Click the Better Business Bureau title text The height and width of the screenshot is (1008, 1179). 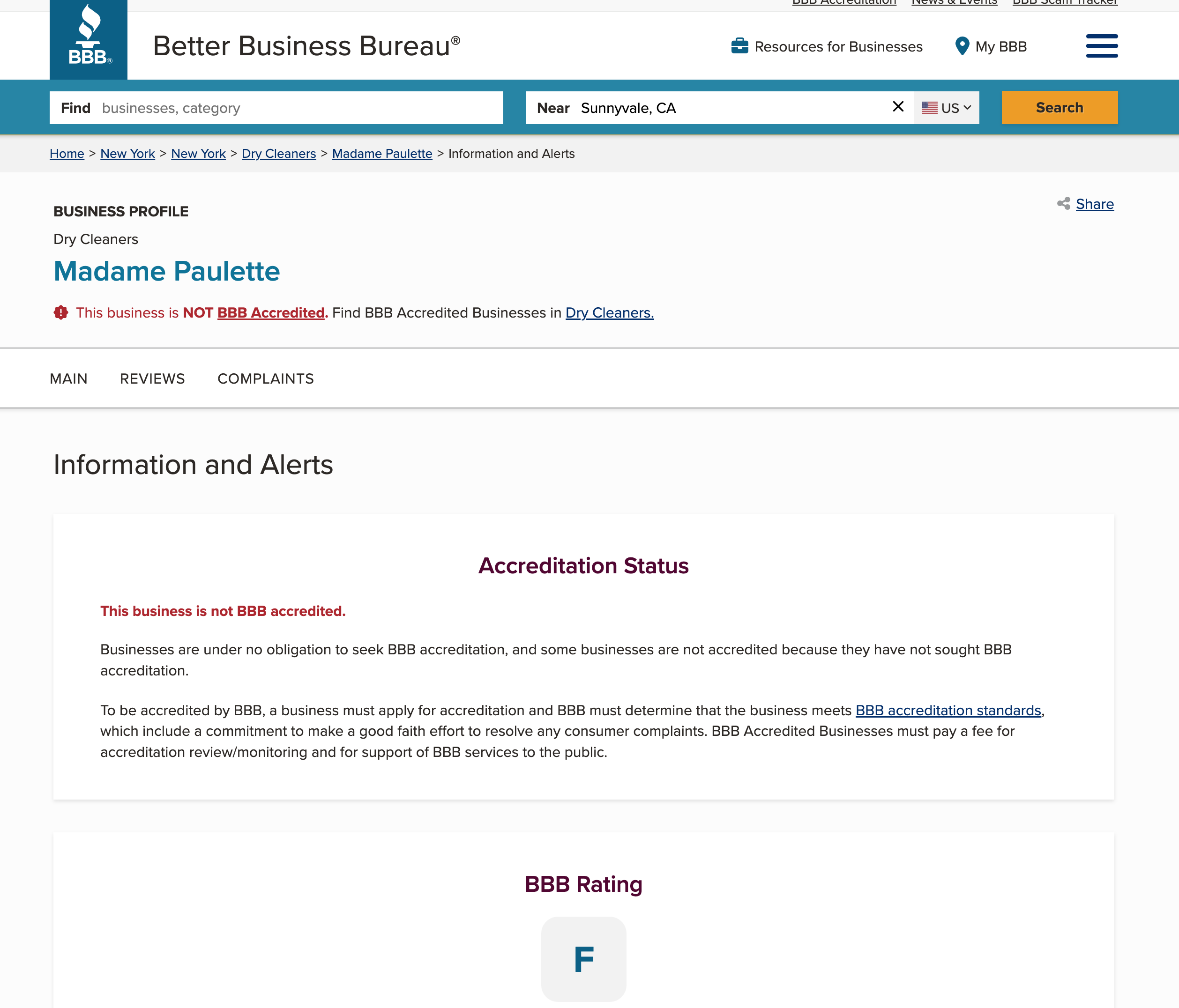tap(306, 46)
